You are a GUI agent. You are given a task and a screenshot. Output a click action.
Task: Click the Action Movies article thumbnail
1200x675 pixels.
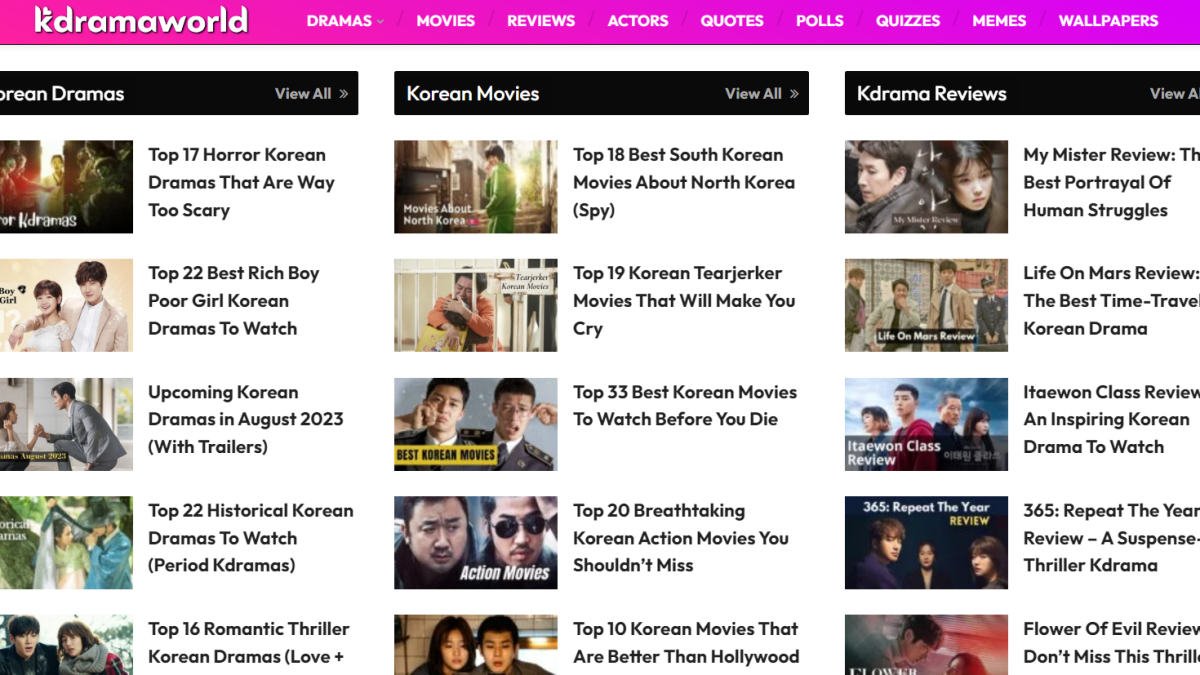click(475, 541)
